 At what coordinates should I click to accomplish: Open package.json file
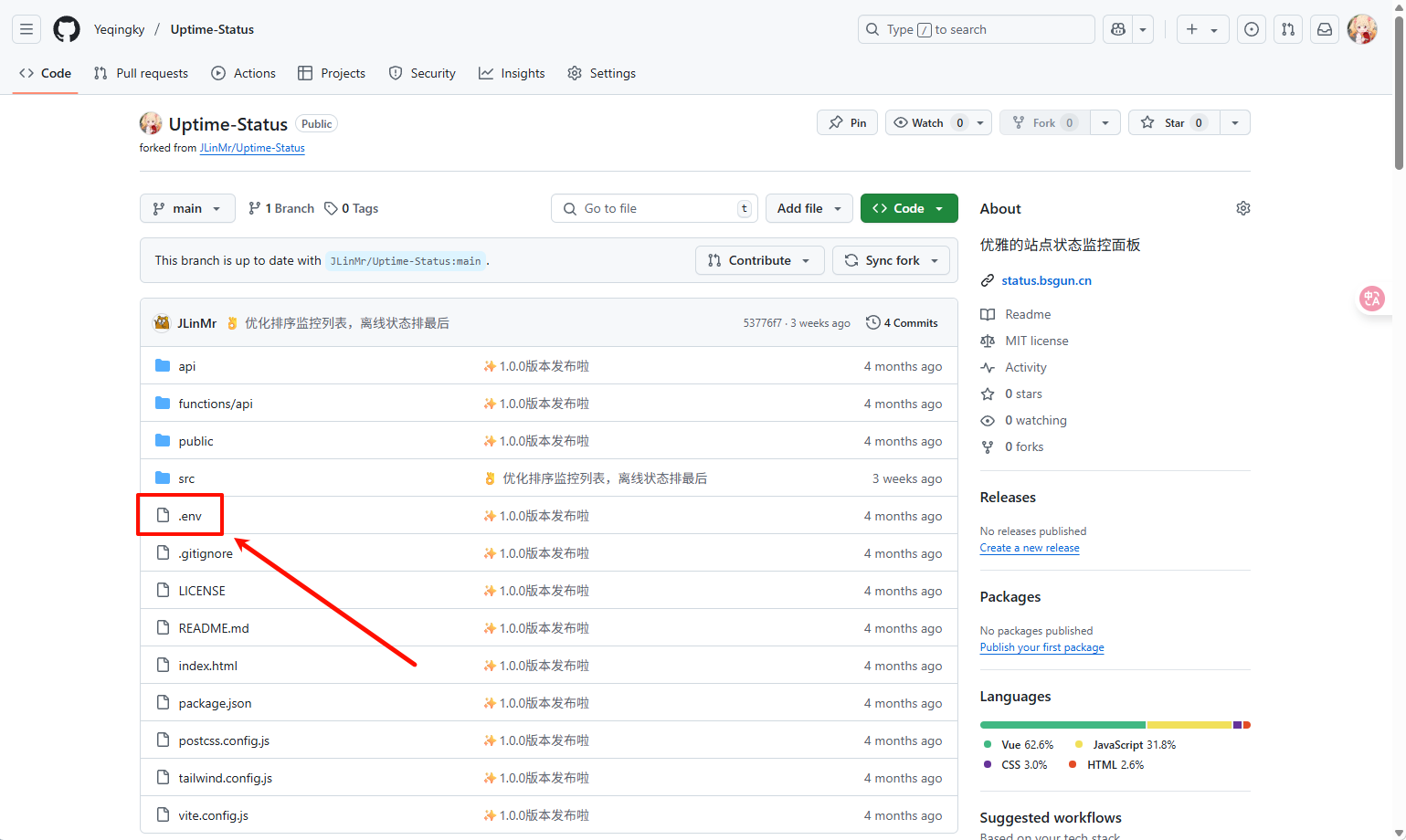point(215,703)
